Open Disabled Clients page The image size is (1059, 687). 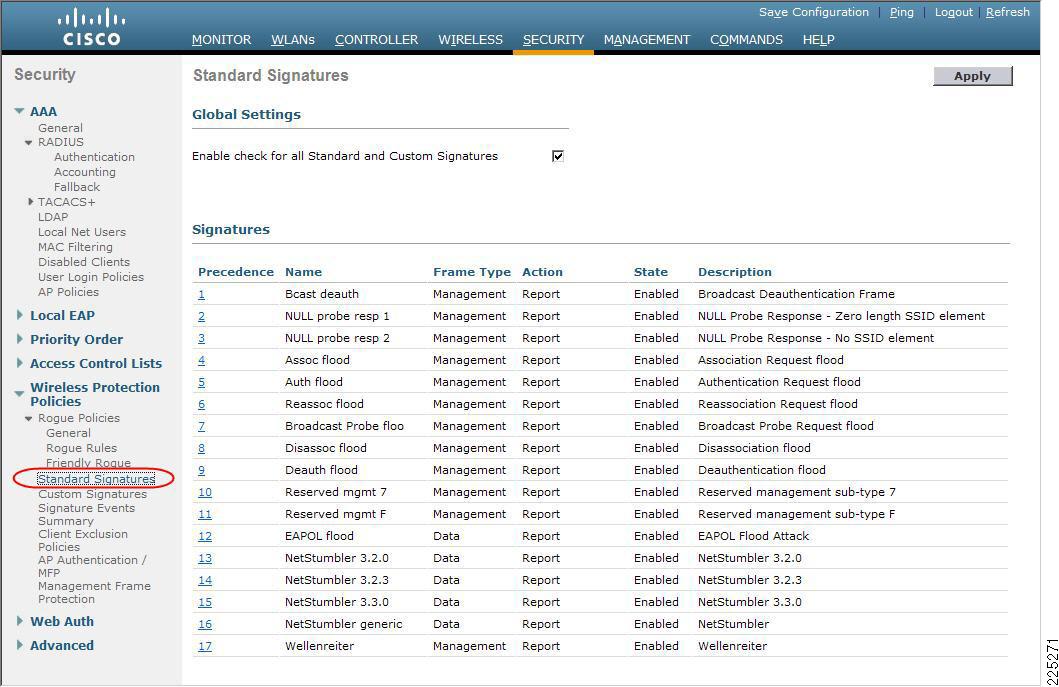click(x=84, y=262)
